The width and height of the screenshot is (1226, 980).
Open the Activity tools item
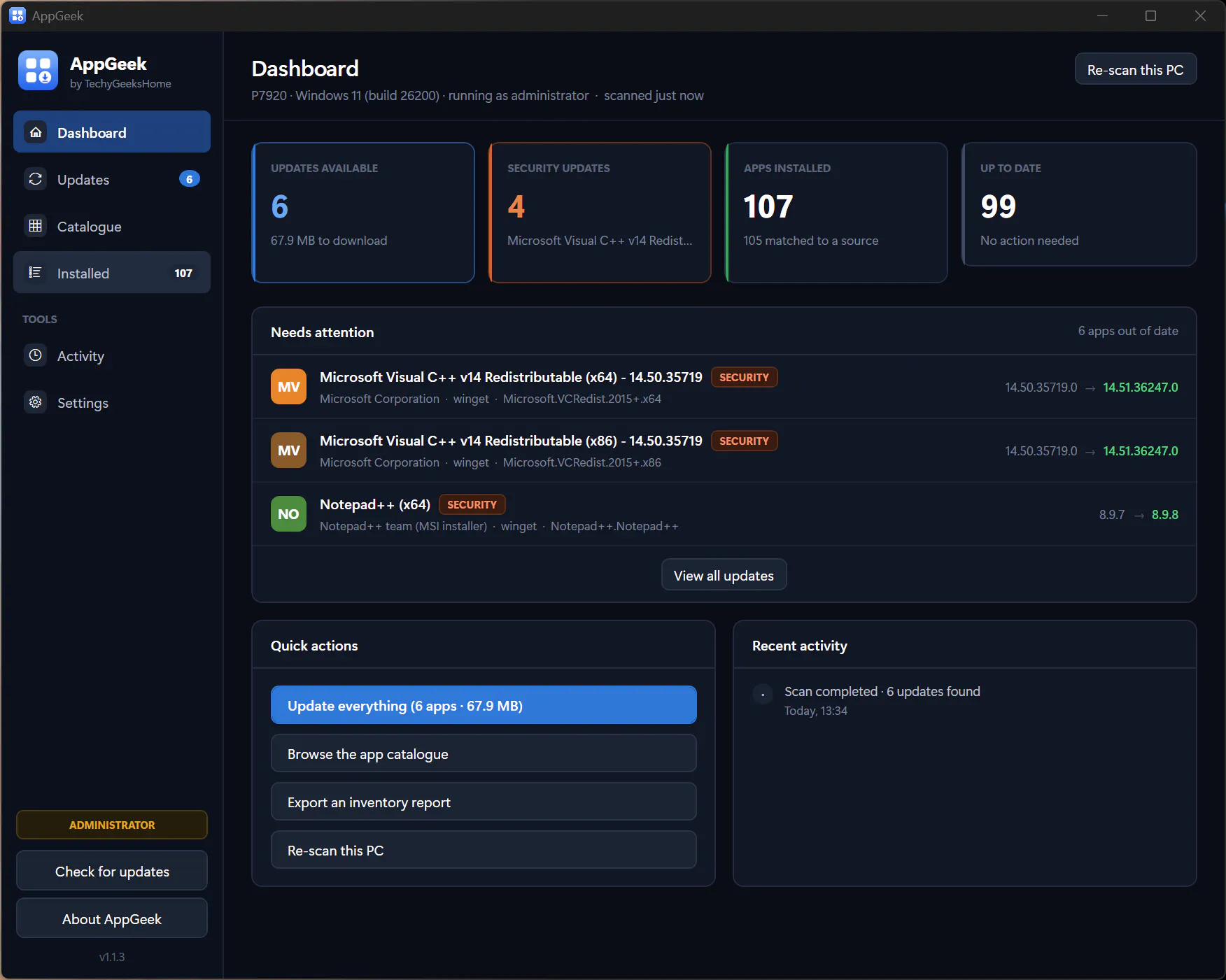[112, 355]
